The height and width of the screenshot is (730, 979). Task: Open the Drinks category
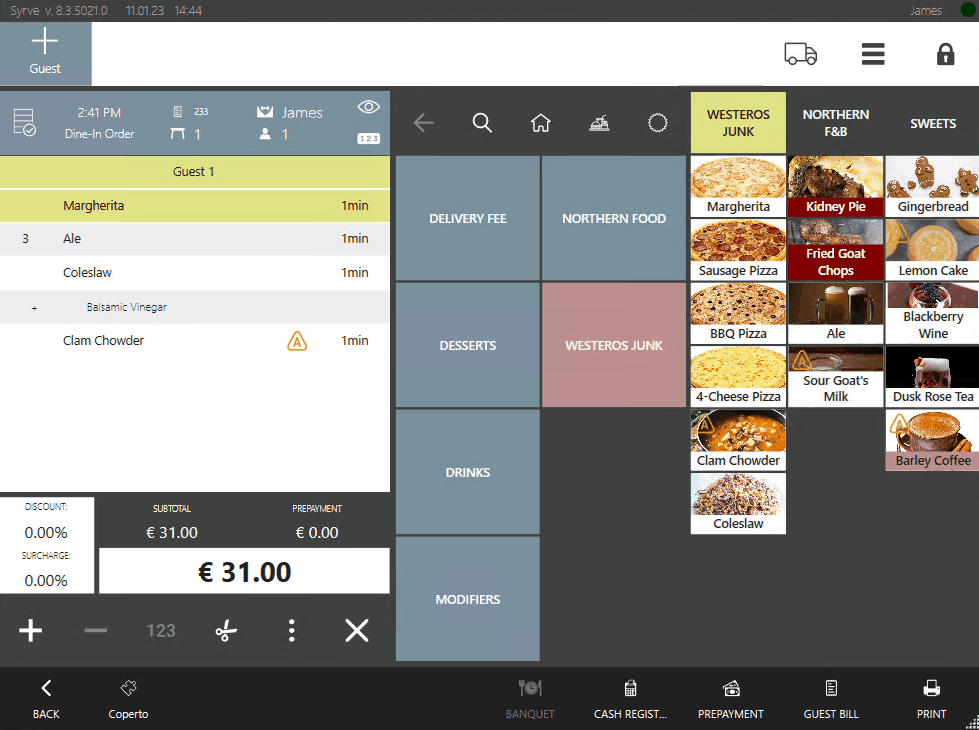coord(467,472)
